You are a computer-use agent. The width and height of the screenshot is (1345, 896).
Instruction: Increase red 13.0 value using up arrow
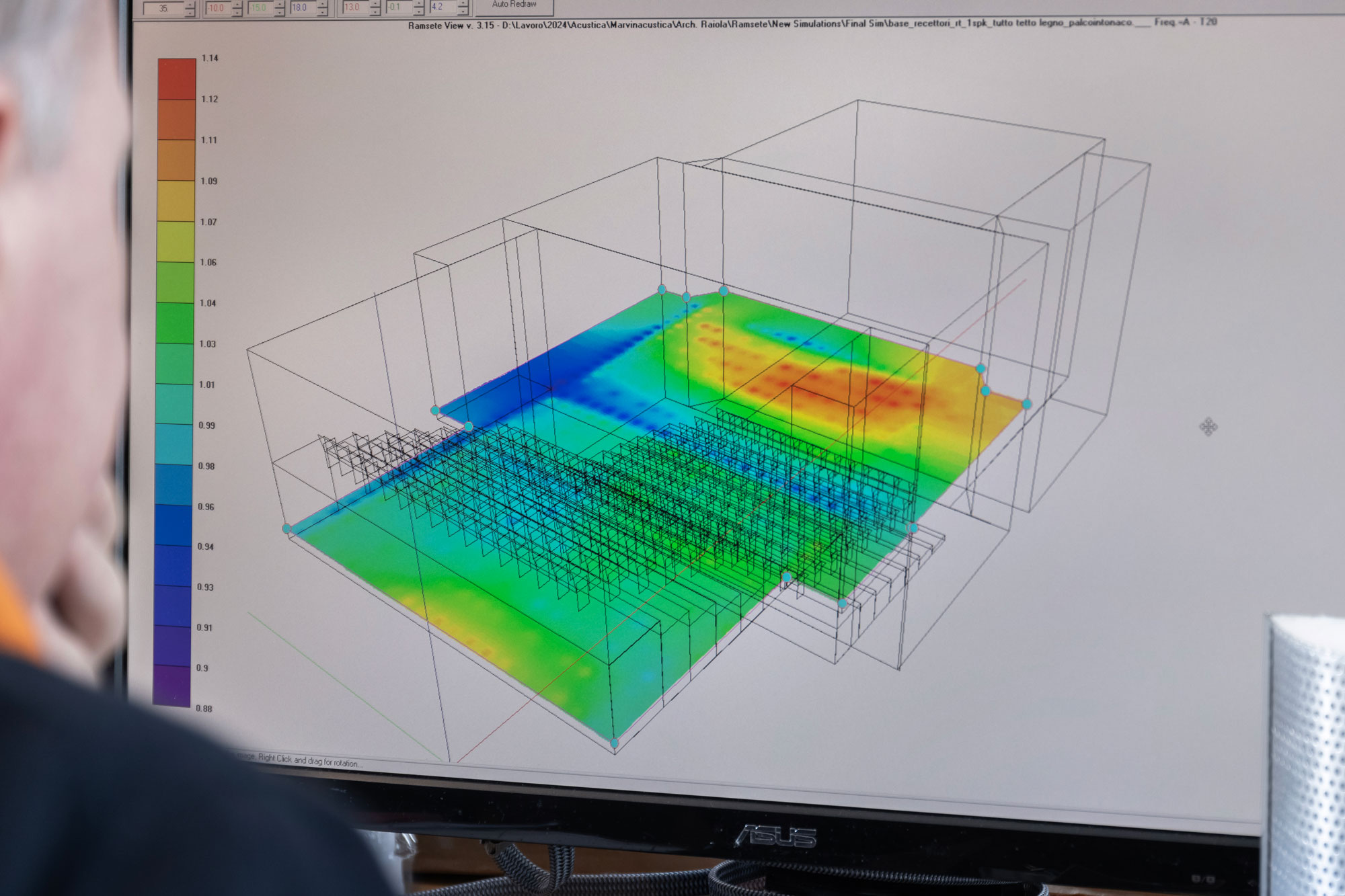tap(375, 4)
